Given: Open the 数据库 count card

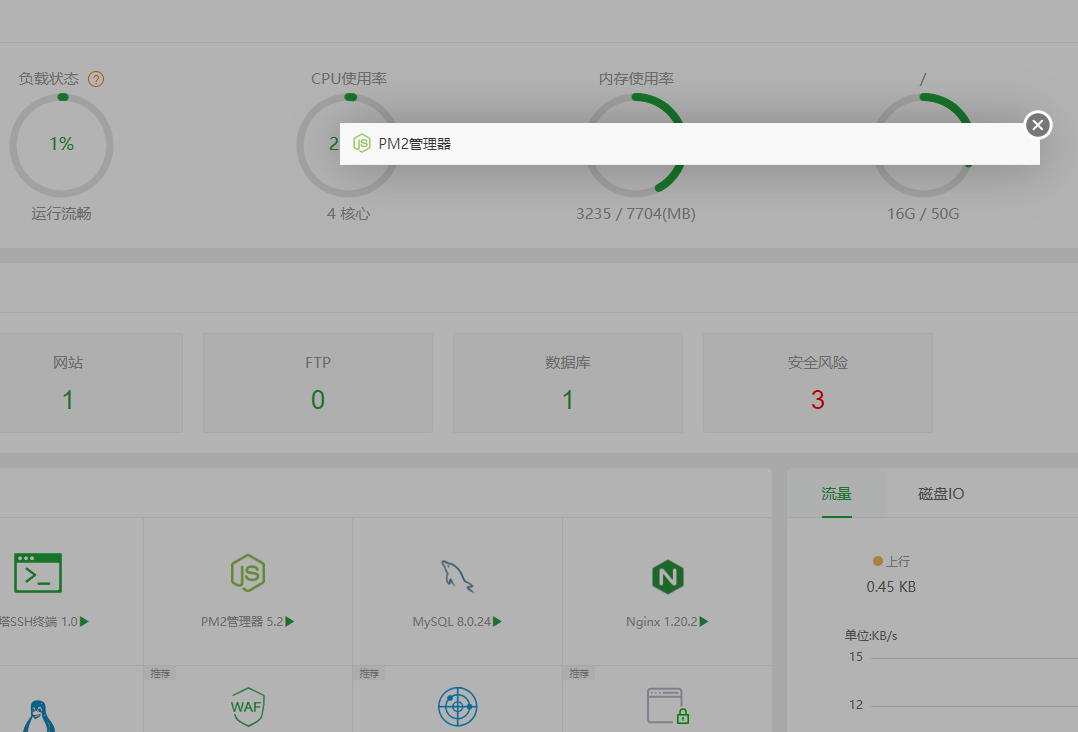Looking at the screenshot, I should [568, 383].
